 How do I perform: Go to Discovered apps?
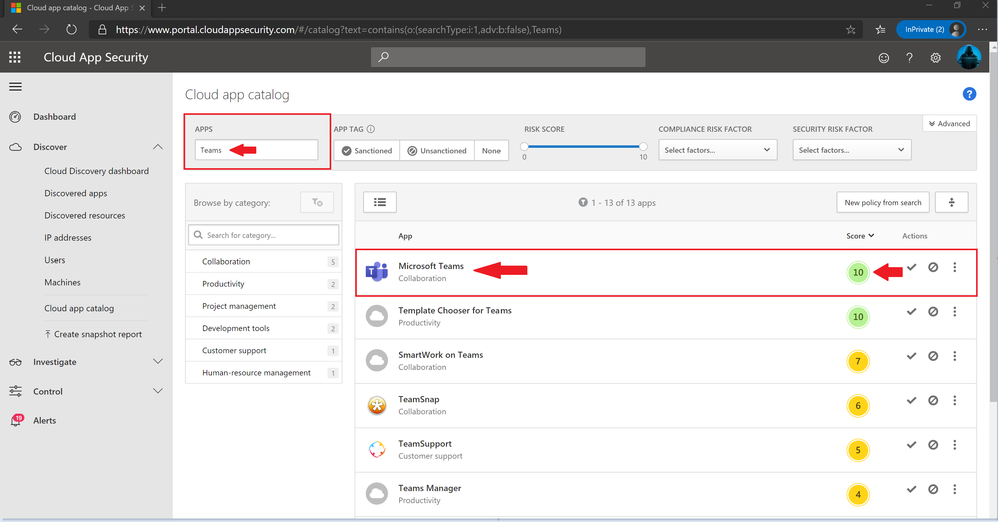coord(76,193)
